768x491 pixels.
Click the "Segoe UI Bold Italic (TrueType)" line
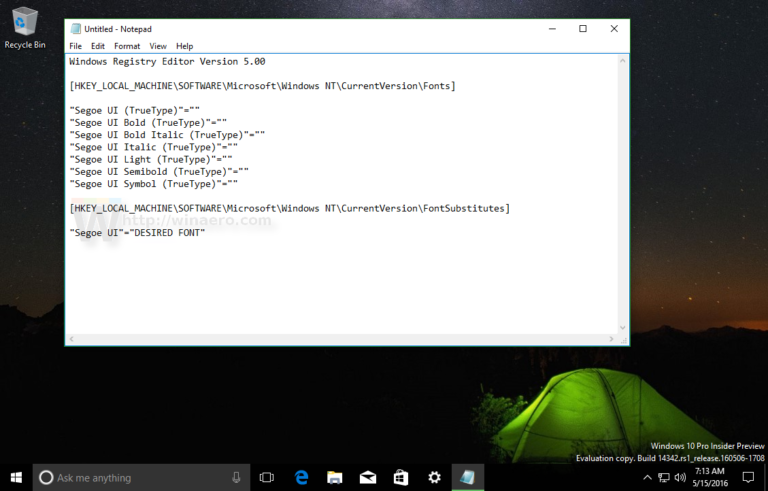[167, 135]
